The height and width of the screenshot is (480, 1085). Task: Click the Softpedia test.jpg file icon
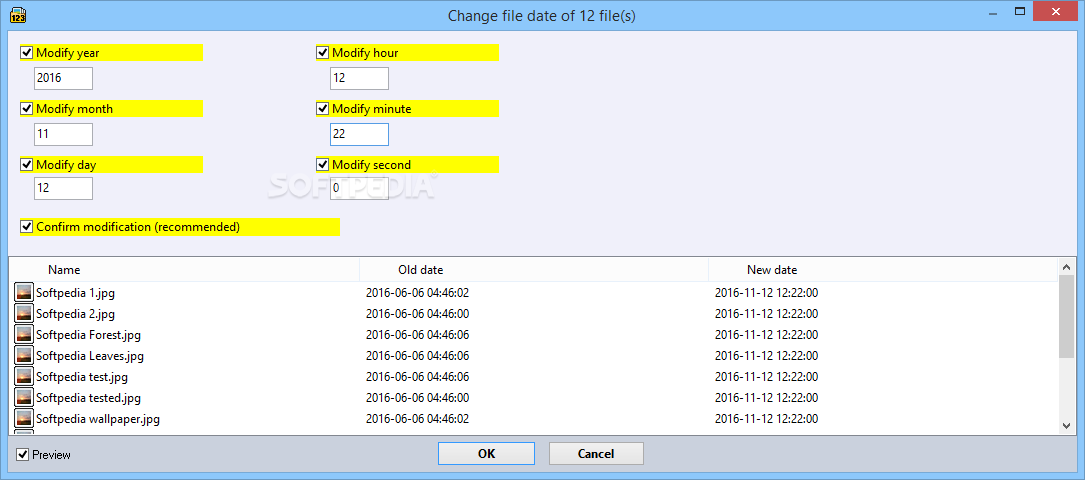pyautogui.click(x=24, y=377)
